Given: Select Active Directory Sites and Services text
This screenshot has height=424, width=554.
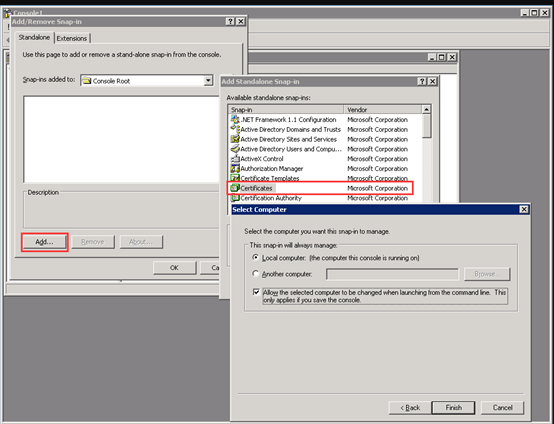Looking at the screenshot, I should [289, 139].
